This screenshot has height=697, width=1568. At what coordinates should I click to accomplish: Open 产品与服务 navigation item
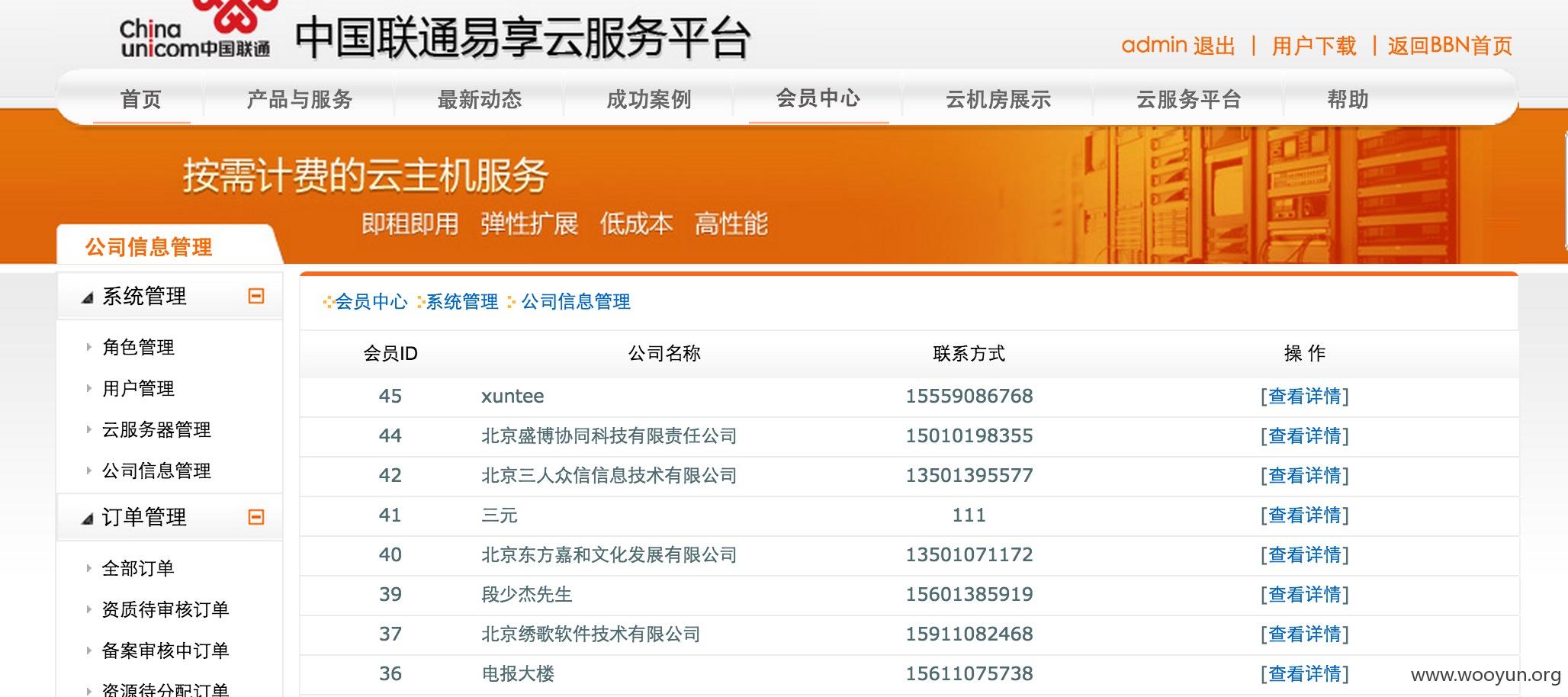(x=300, y=99)
